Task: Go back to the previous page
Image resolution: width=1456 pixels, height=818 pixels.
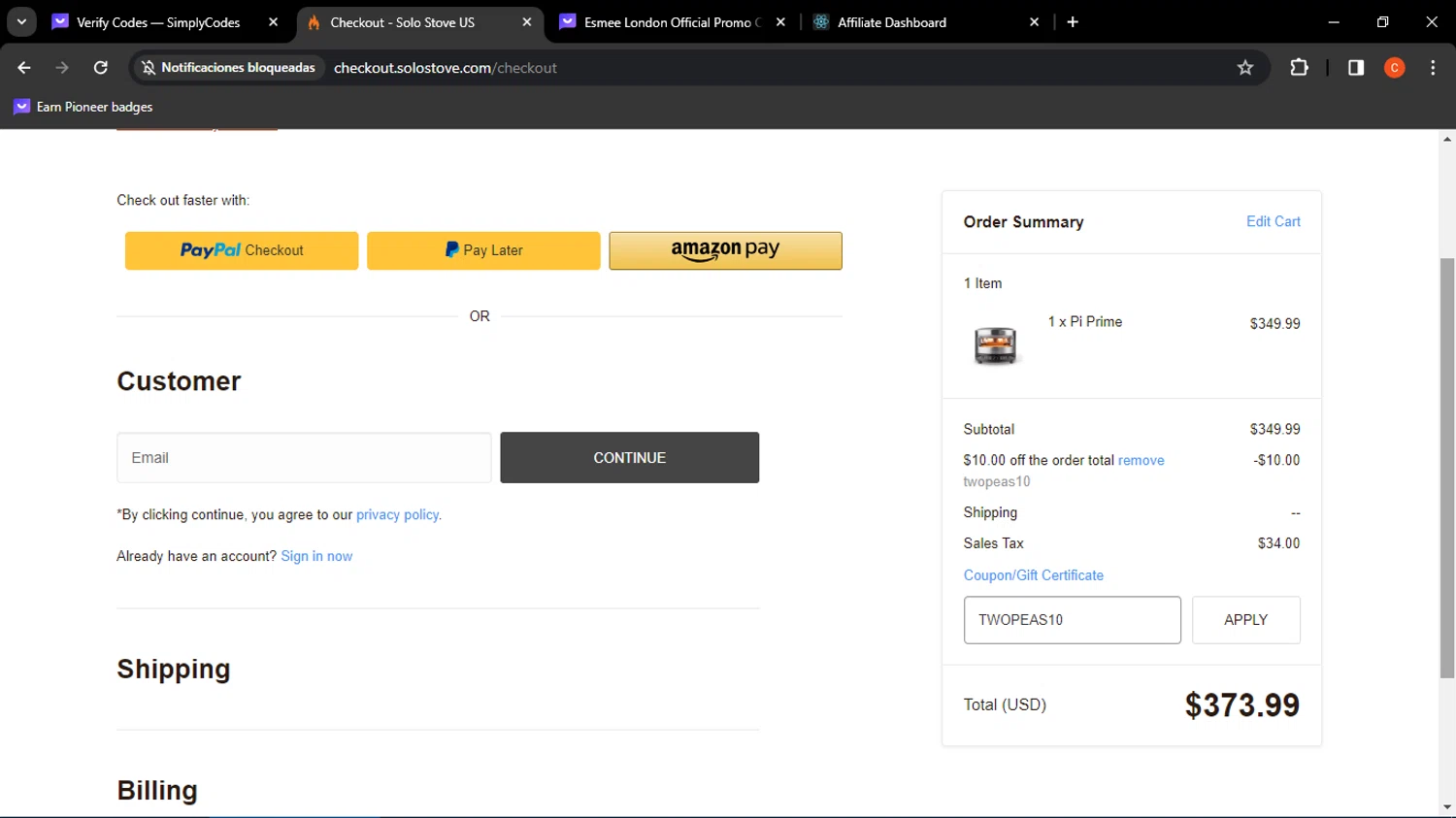Action: [24, 68]
